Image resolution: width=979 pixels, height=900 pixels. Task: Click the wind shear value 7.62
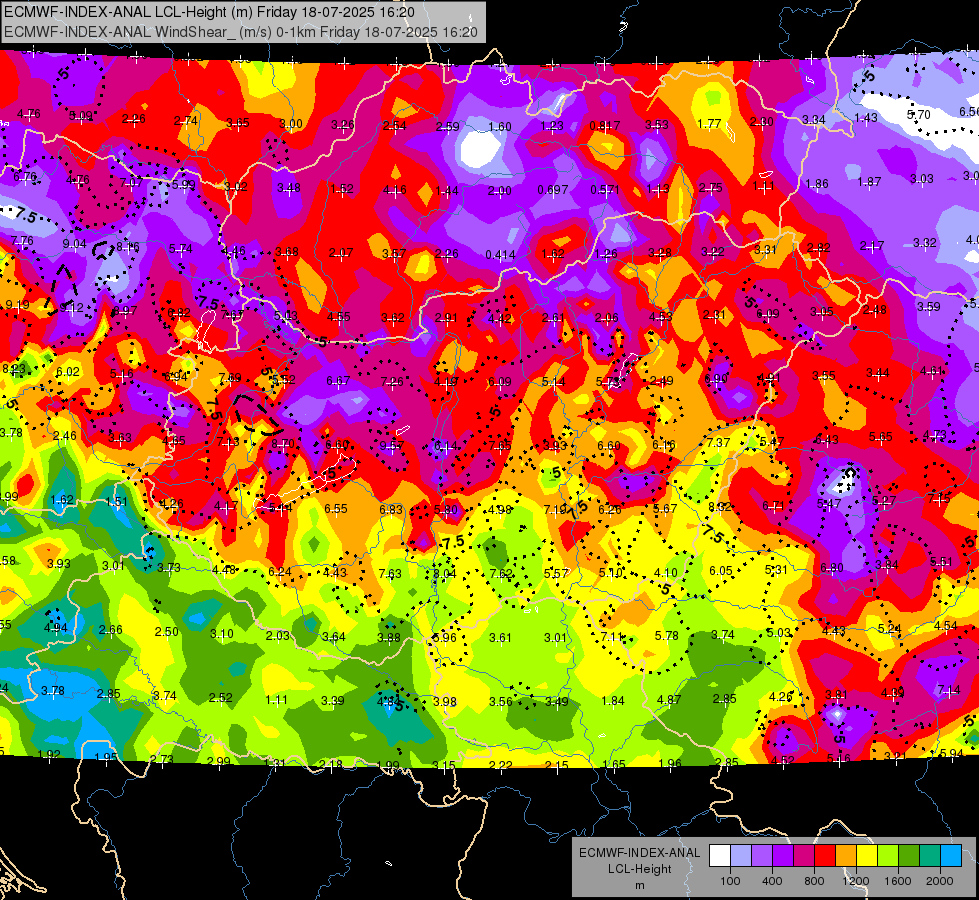(501, 573)
